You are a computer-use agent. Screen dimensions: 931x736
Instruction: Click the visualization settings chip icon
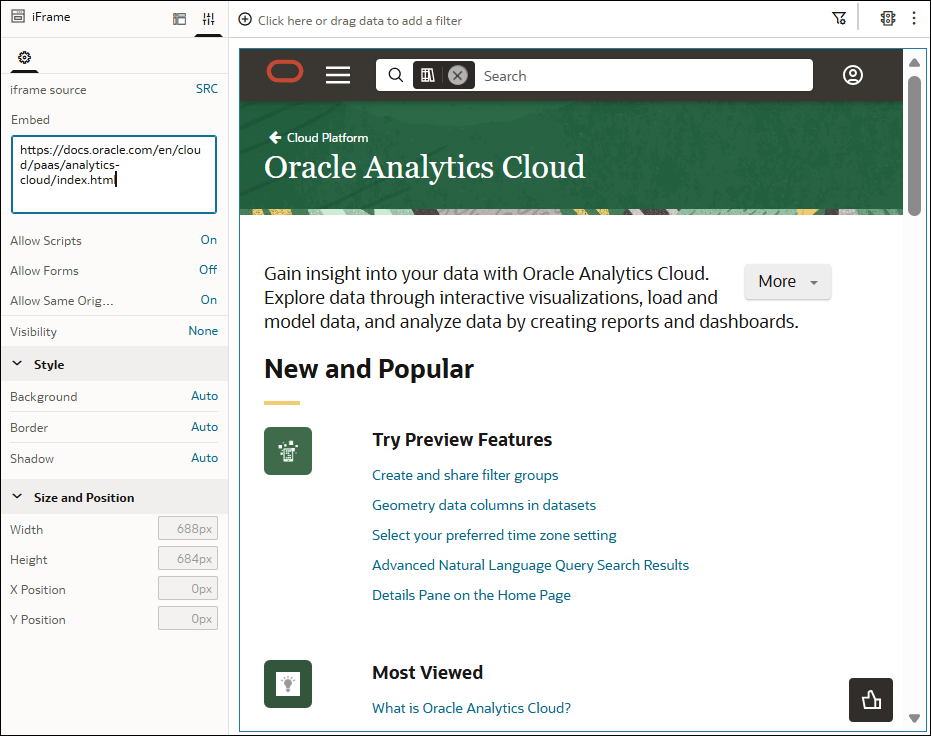tap(888, 18)
